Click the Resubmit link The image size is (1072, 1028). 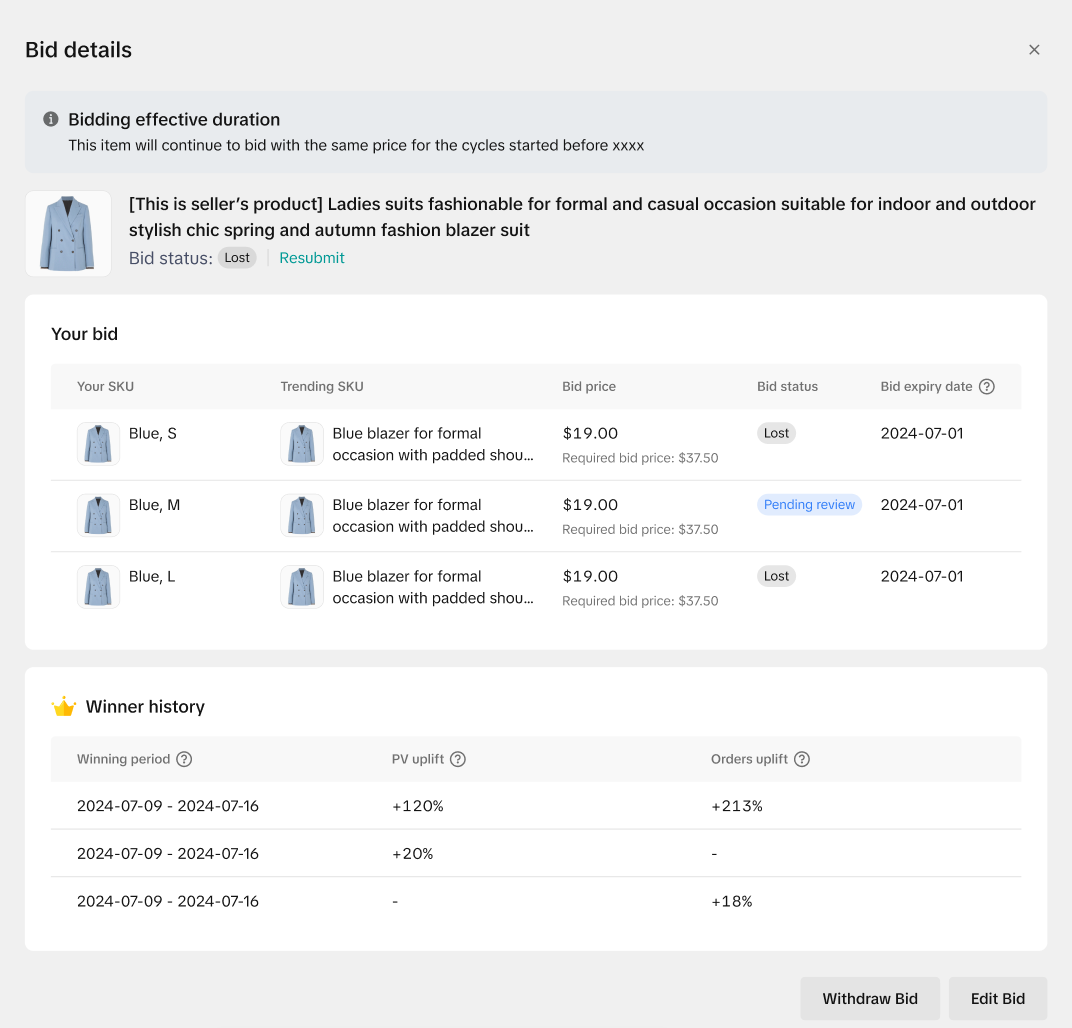pos(311,258)
